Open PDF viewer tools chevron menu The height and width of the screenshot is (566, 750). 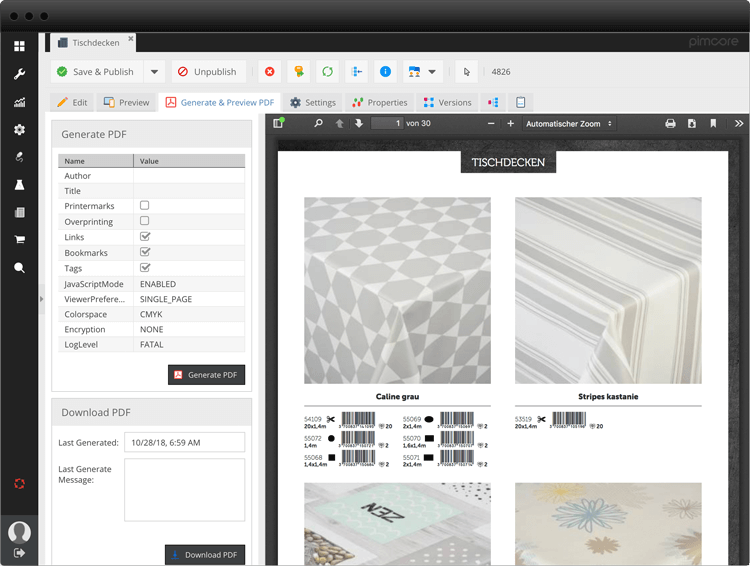[x=739, y=124]
